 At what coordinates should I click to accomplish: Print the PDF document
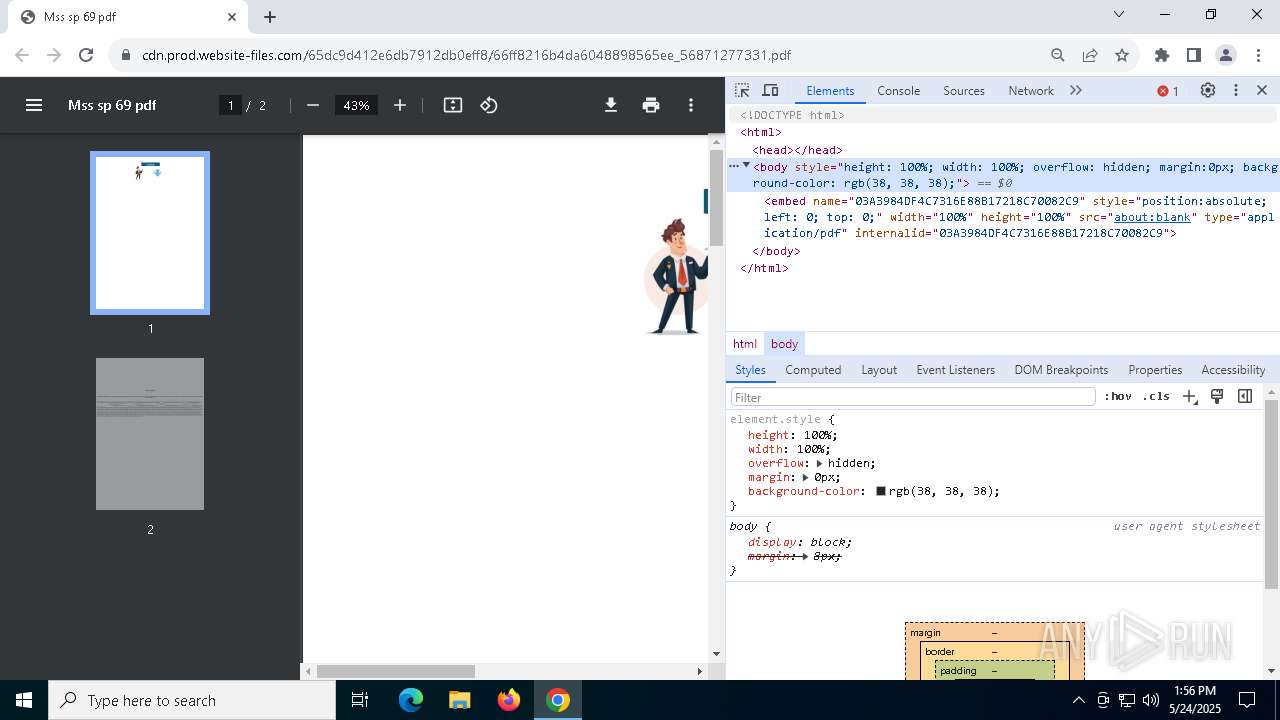(x=651, y=105)
